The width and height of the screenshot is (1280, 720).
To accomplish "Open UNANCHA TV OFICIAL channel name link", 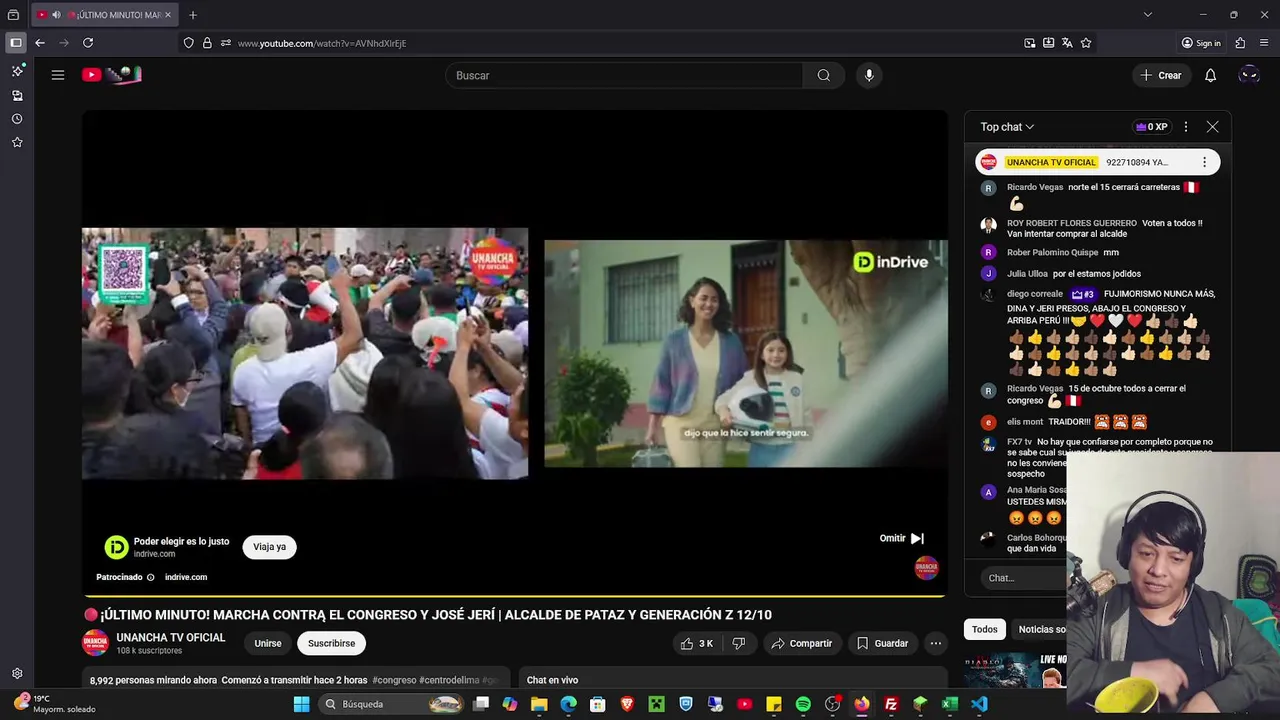I will coord(171,637).
